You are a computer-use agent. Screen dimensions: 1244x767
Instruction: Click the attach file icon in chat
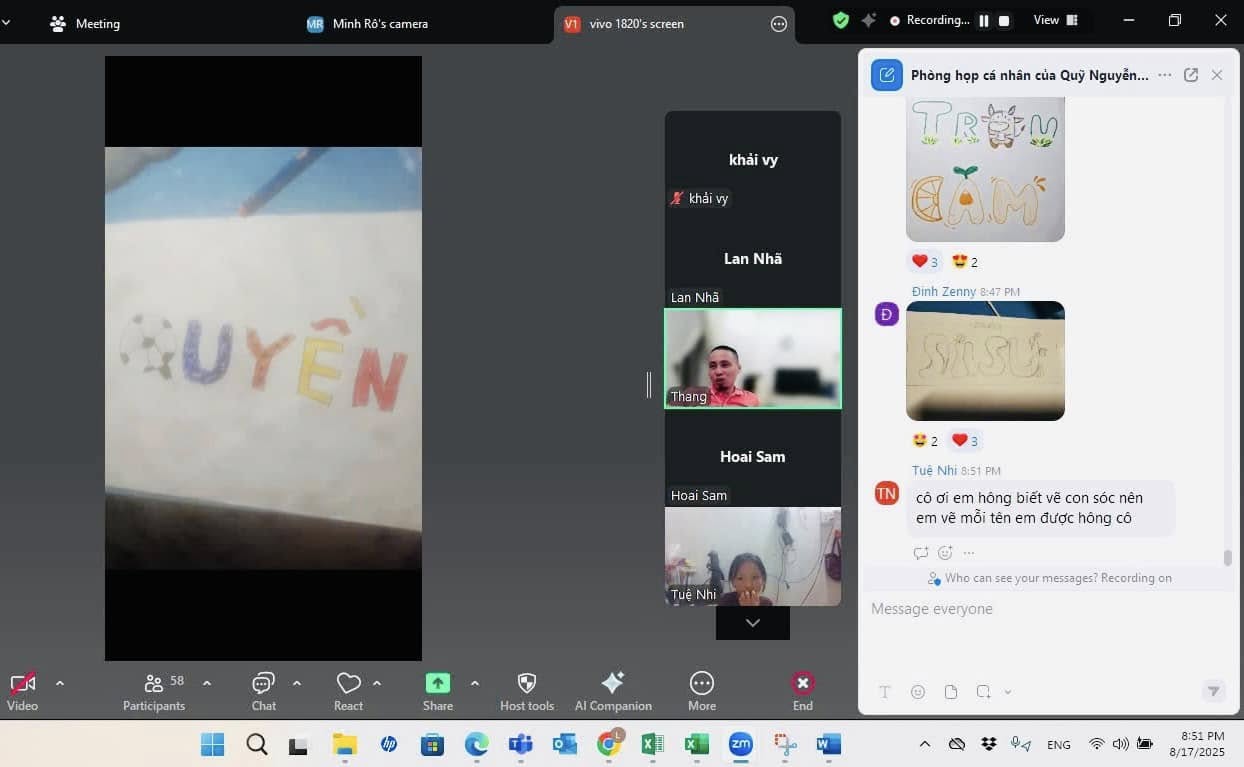(x=951, y=692)
